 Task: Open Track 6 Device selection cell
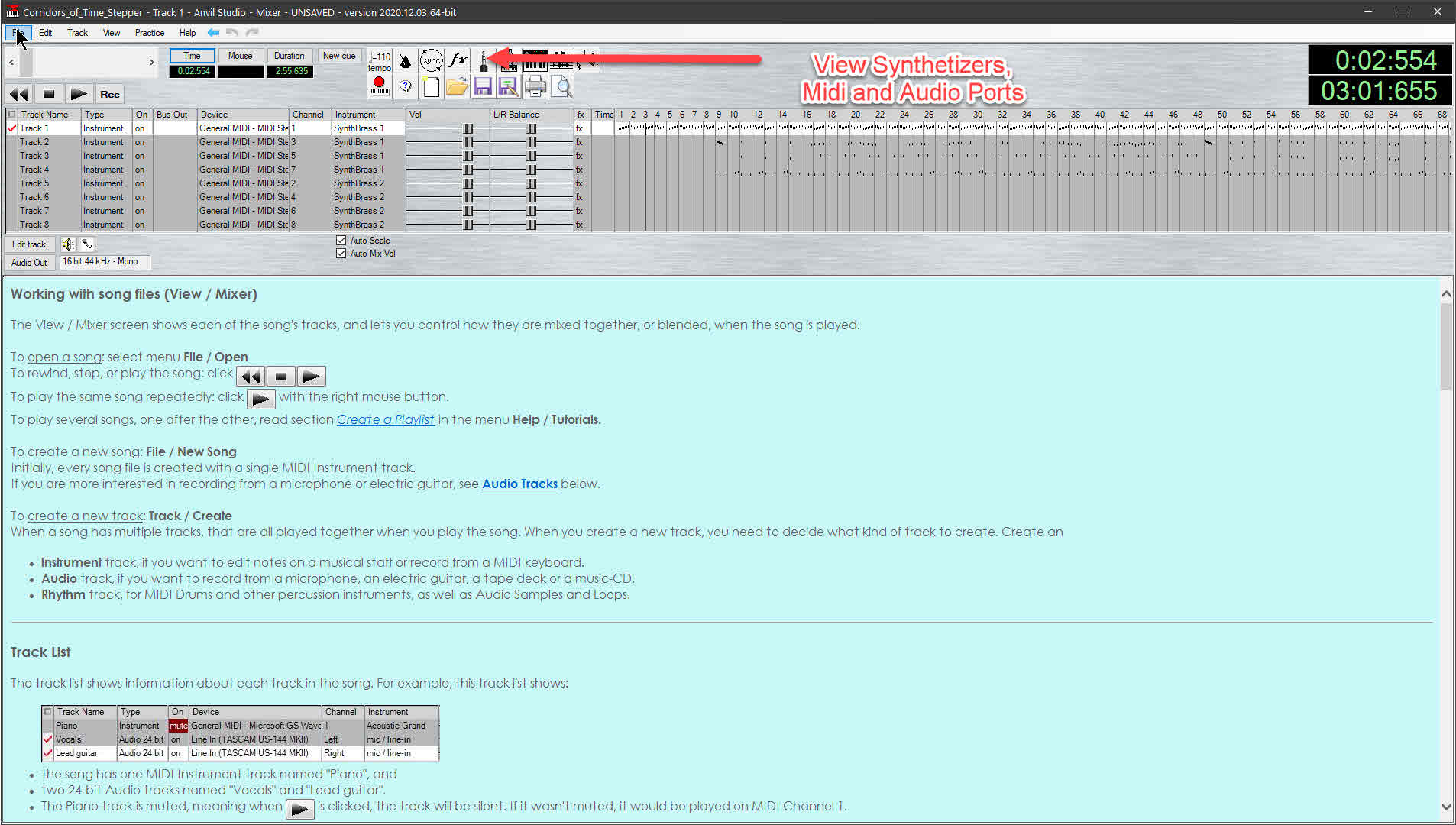click(243, 197)
